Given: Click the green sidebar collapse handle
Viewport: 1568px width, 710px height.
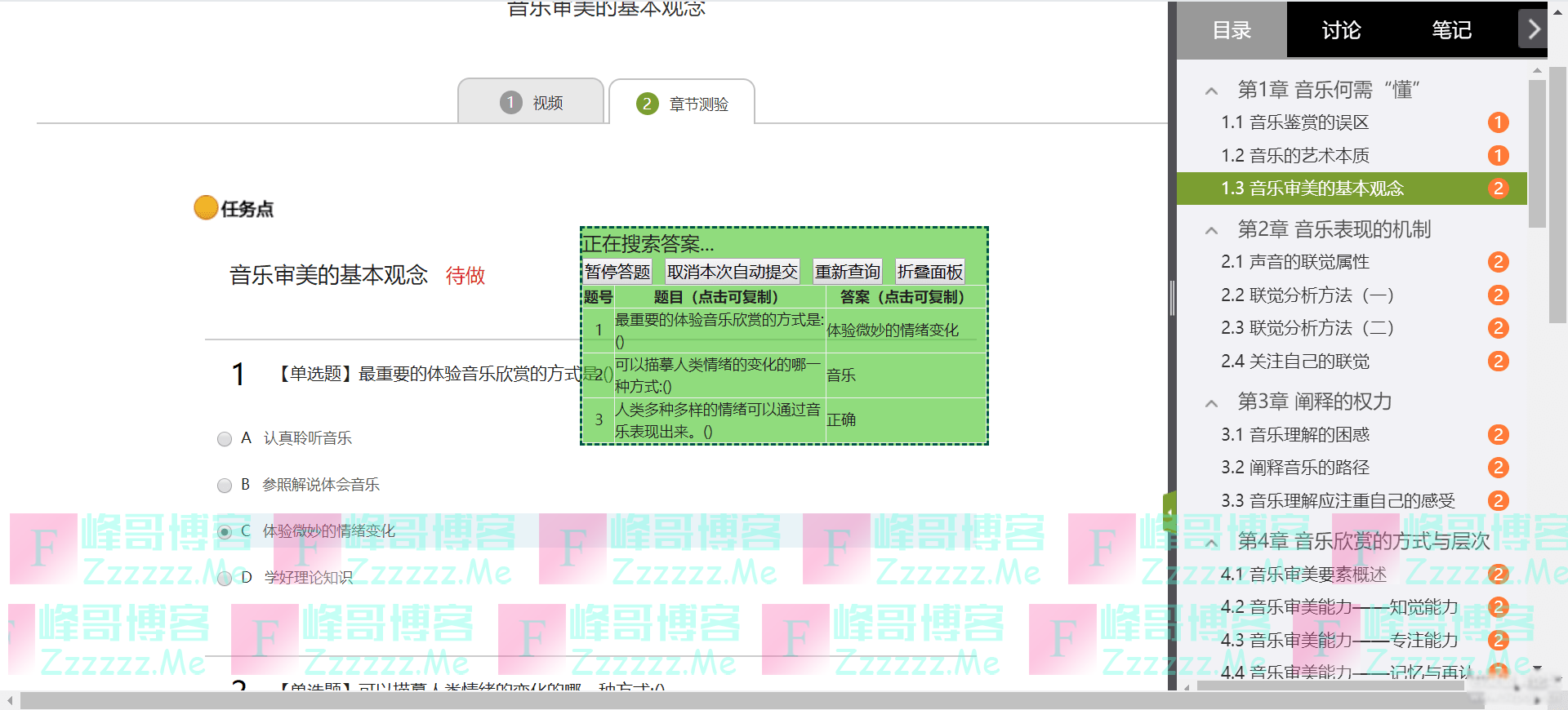Looking at the screenshot, I should click(x=1169, y=513).
